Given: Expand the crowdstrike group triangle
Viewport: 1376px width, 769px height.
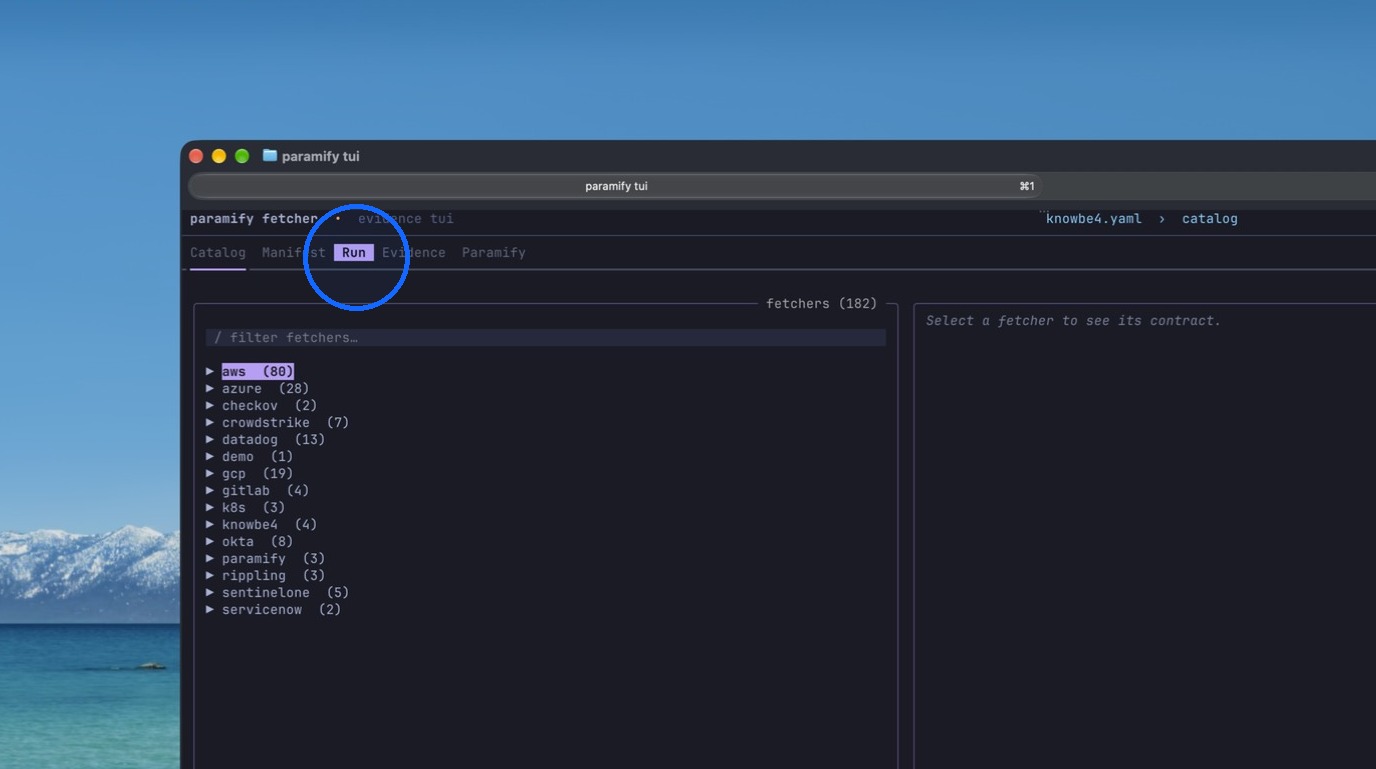Looking at the screenshot, I should (x=210, y=422).
